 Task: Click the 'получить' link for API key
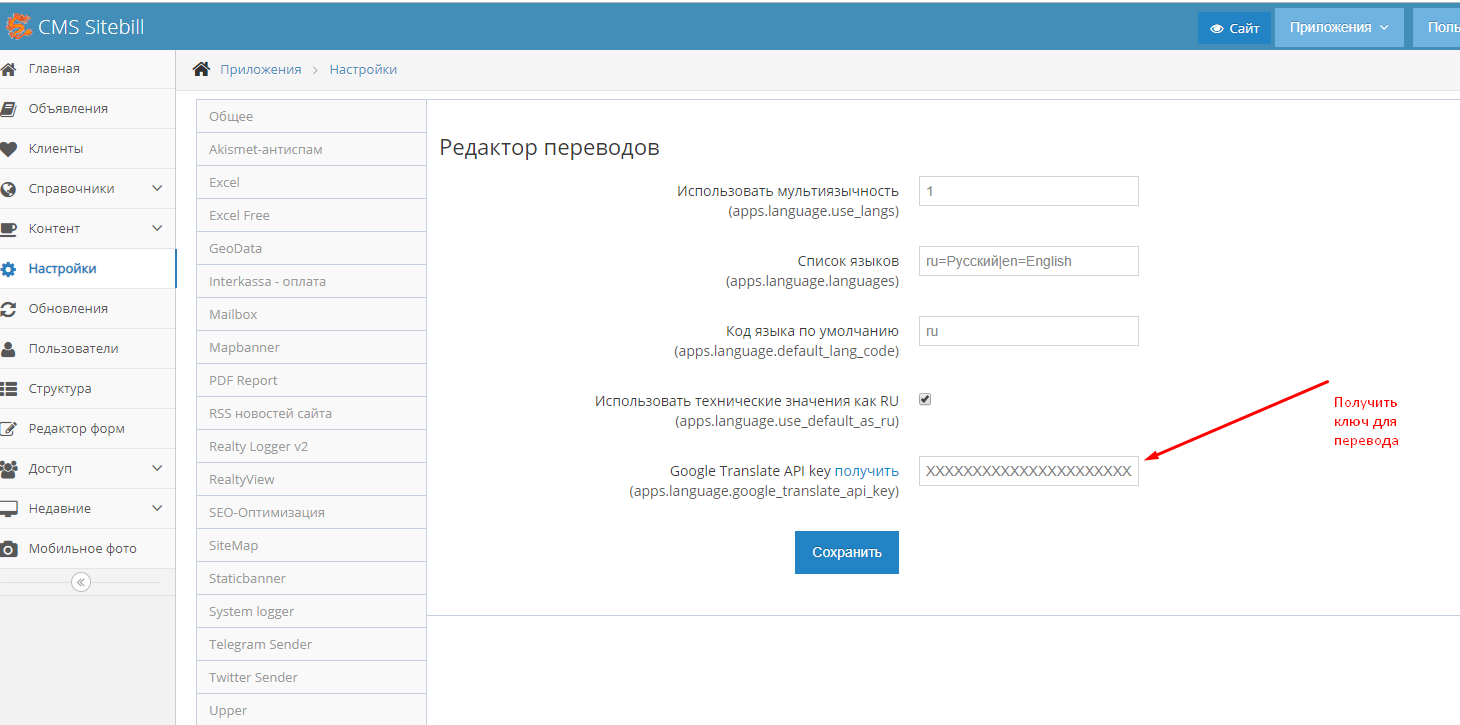[x=867, y=470]
